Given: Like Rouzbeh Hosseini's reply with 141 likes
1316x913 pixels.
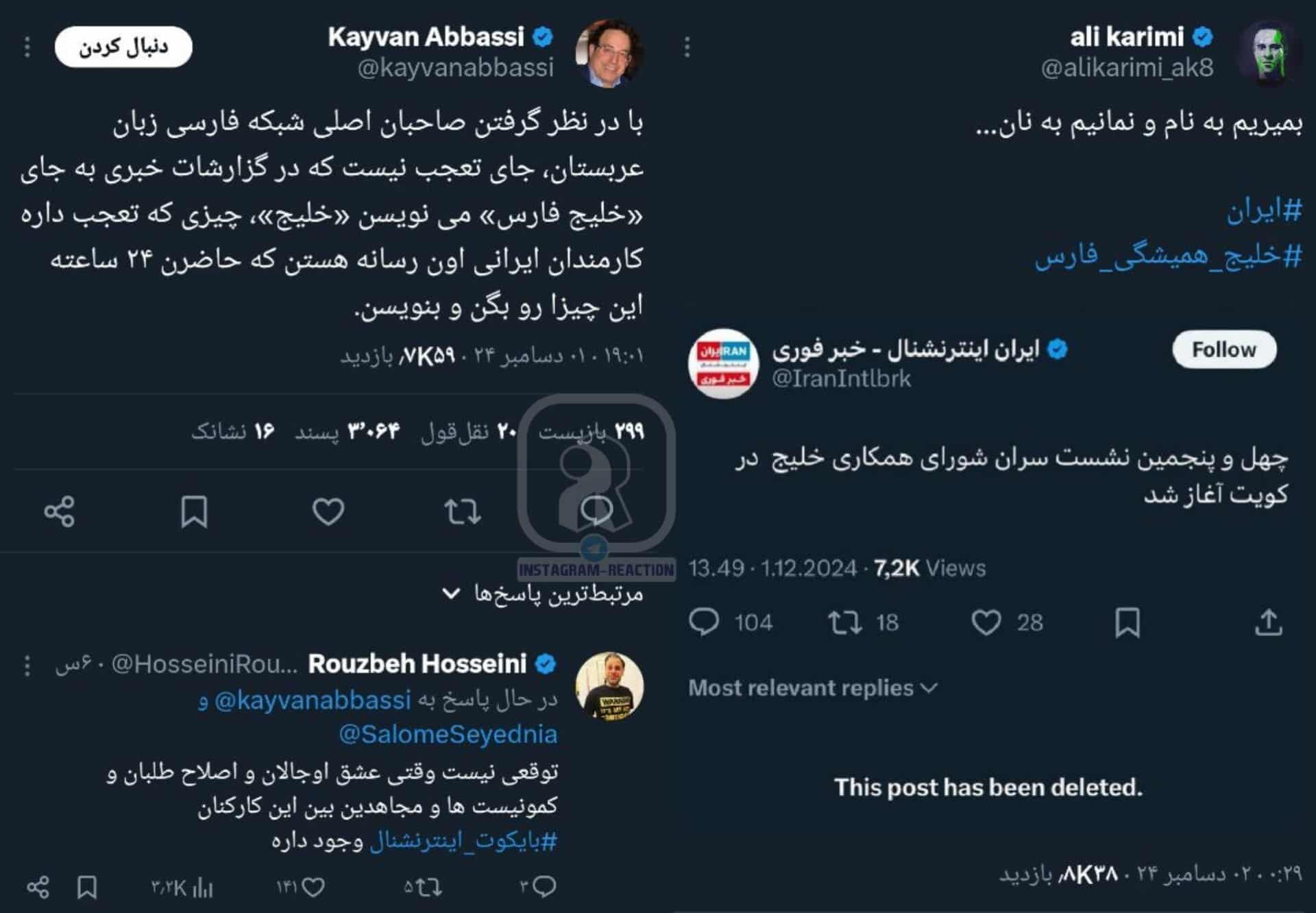Looking at the screenshot, I should (313, 888).
